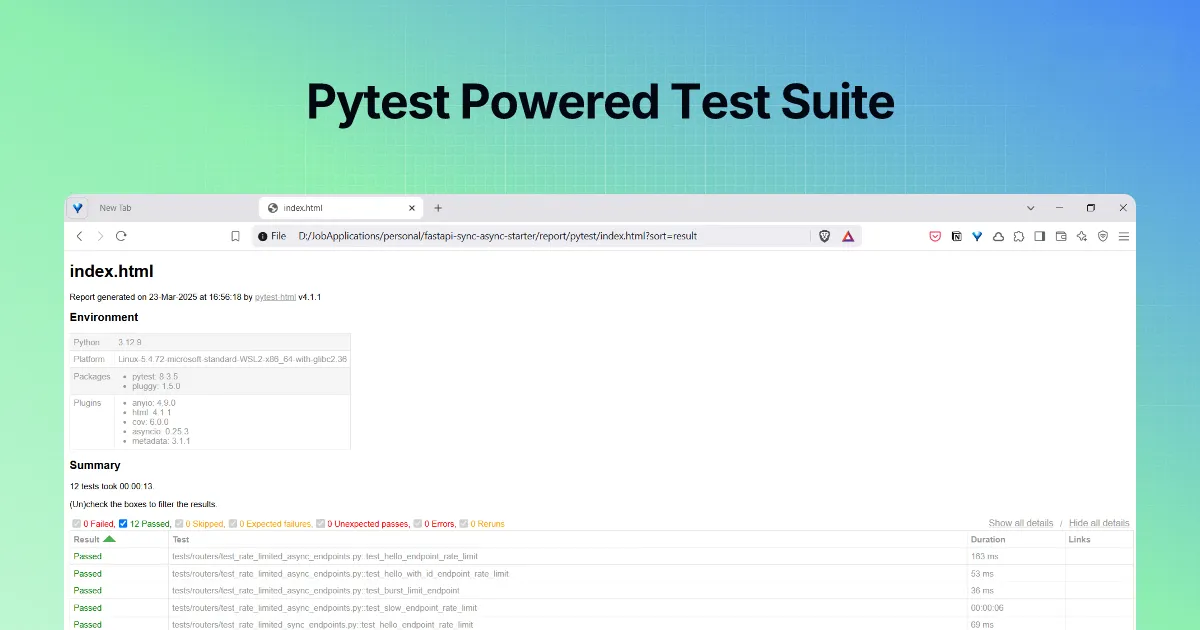Click the blue V extension icon in toolbar
This screenshot has height=630, width=1200.
(x=977, y=236)
